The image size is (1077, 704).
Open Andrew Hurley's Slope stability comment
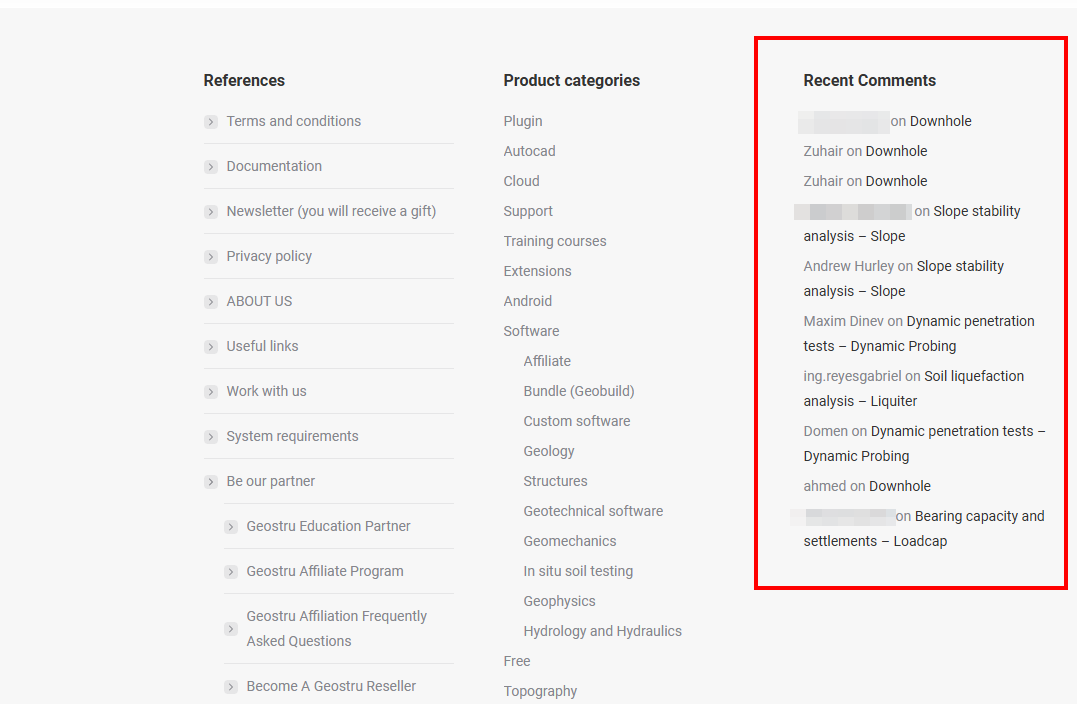coord(959,267)
